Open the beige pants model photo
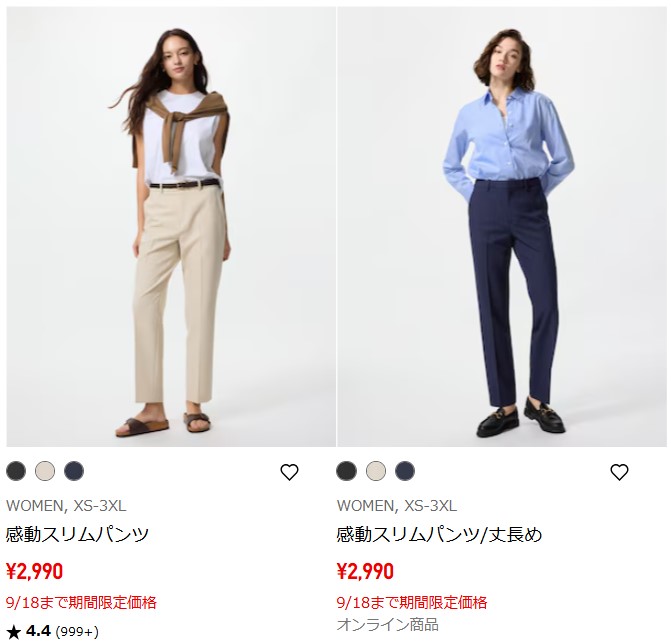The height and width of the screenshot is (641, 671). click(x=171, y=227)
